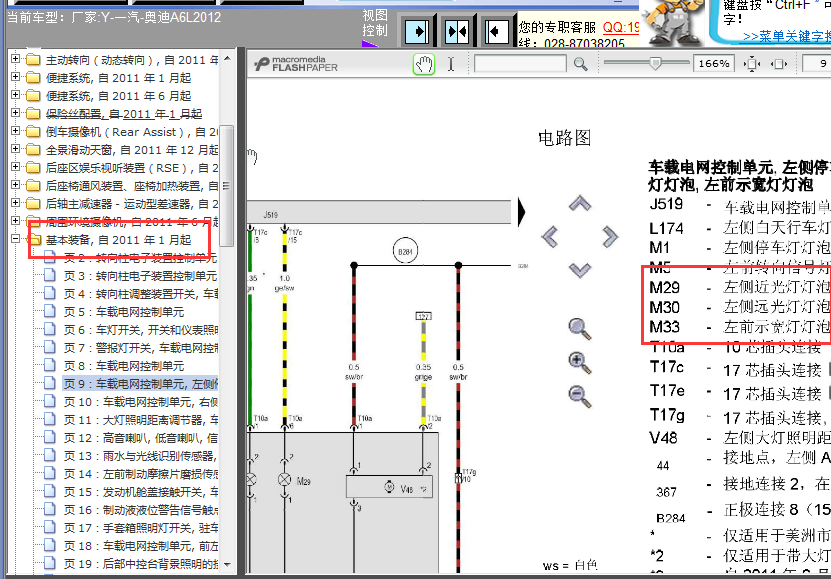The height and width of the screenshot is (579, 831).
Task: Click the plain magnifier icon in document
Action: coord(579,328)
